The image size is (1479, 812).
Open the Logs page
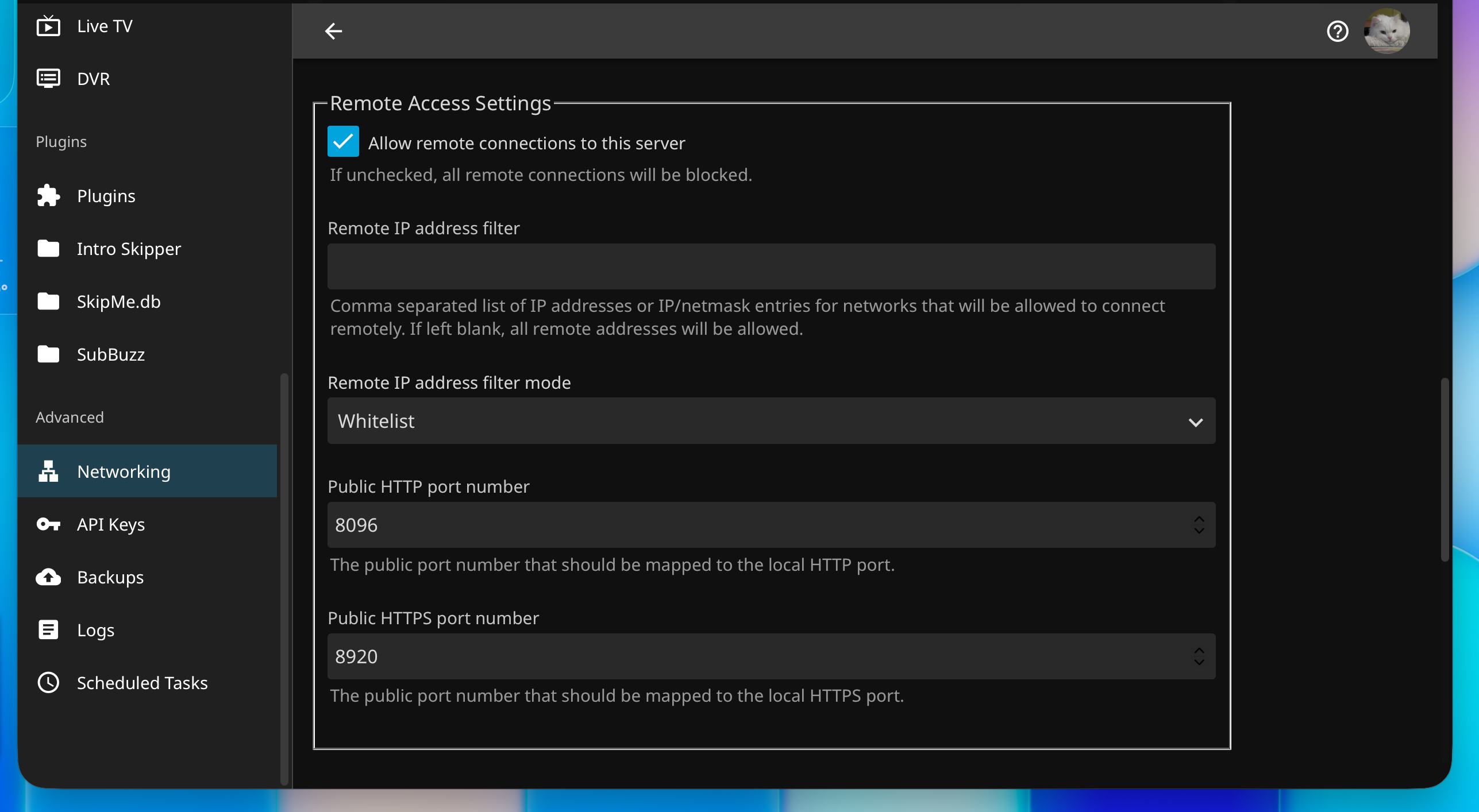coord(147,629)
